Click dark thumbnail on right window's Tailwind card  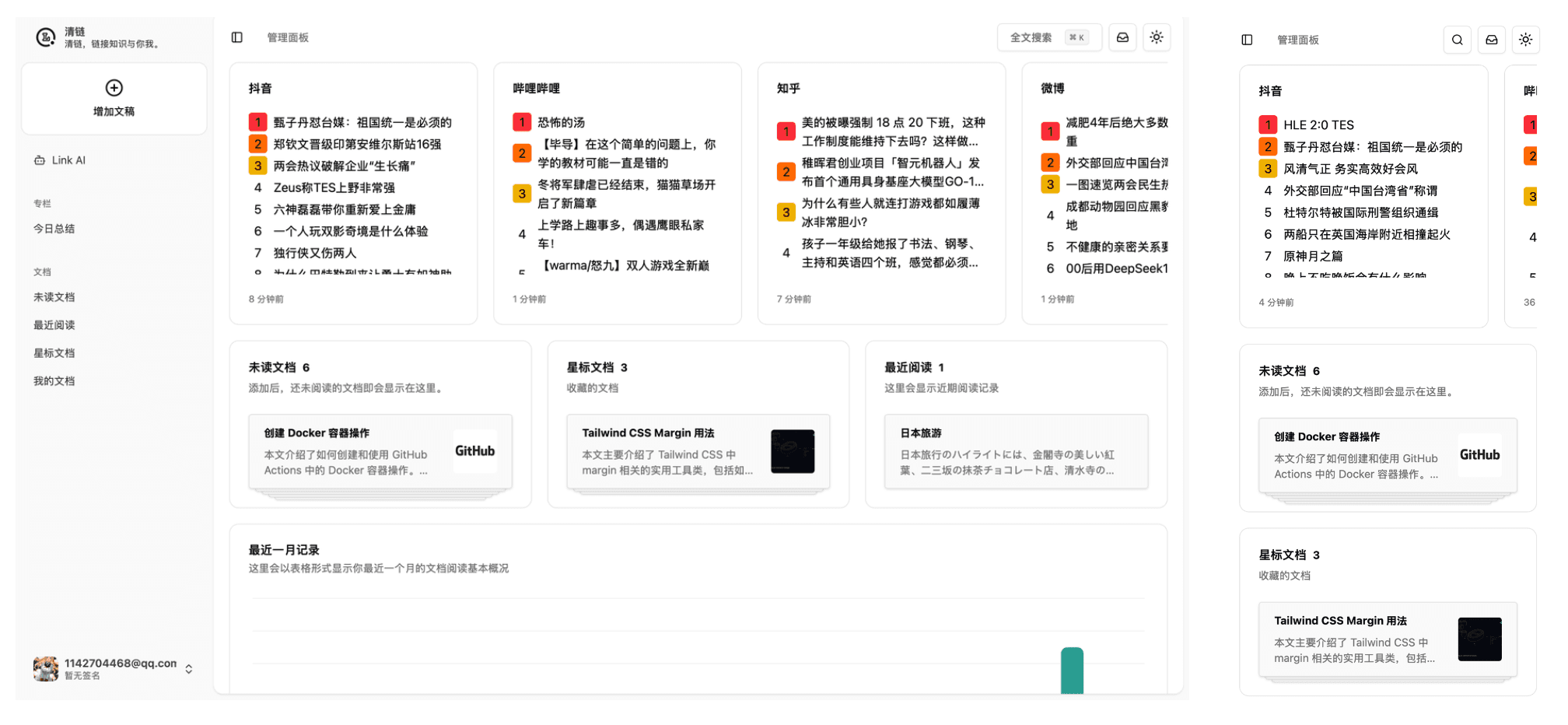[1479, 639]
